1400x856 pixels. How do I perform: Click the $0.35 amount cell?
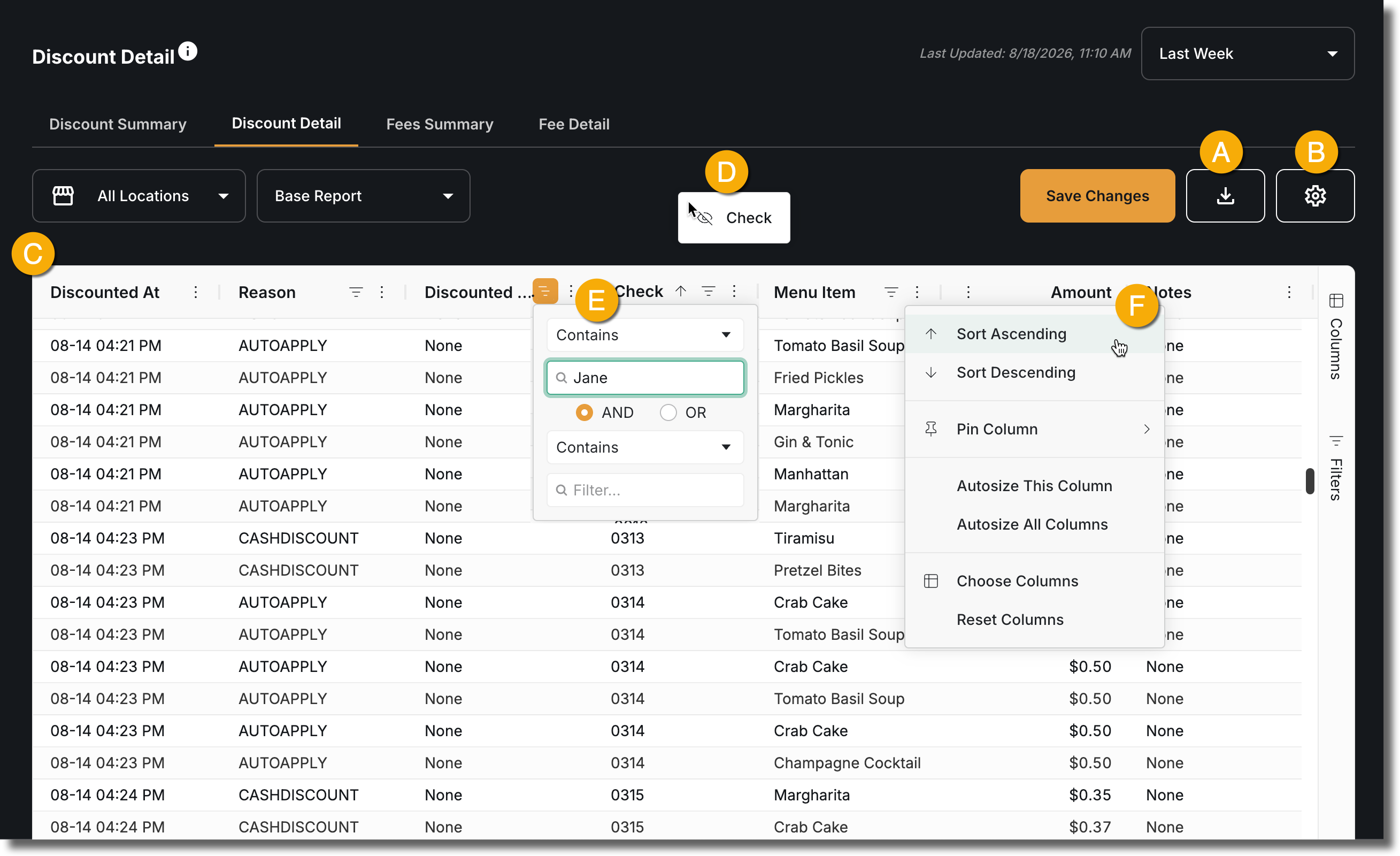(x=1089, y=794)
